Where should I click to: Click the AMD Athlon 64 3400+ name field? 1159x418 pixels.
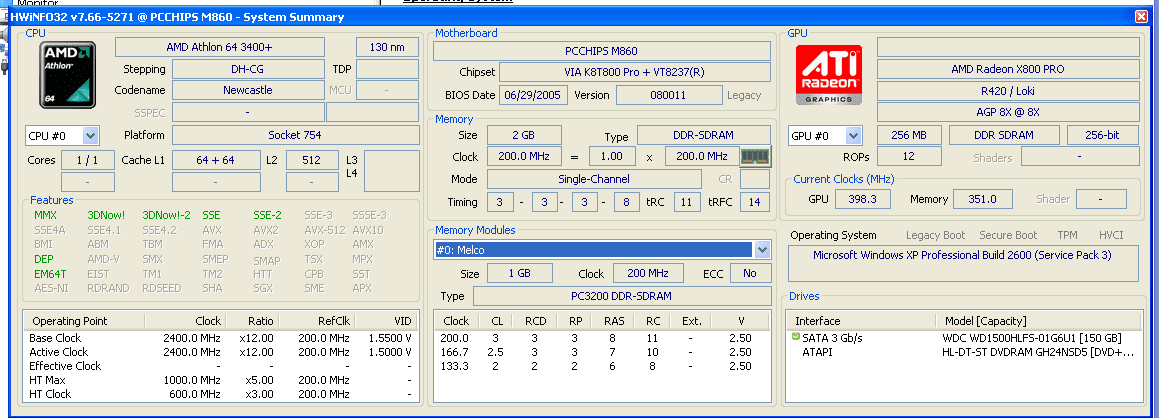tap(220, 47)
